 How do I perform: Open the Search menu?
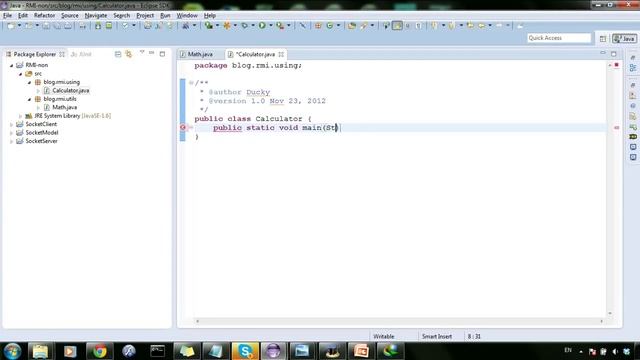click(122, 16)
